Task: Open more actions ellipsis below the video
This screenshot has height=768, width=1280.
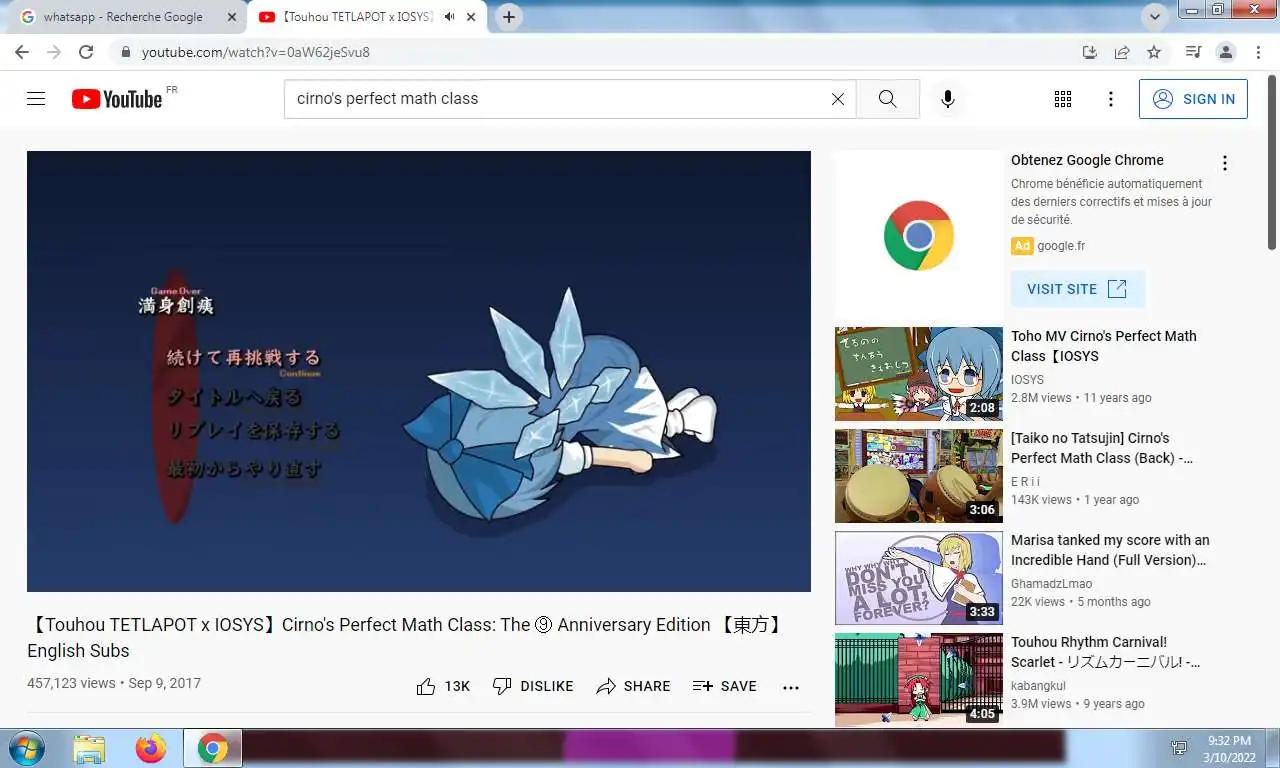Action: point(791,687)
